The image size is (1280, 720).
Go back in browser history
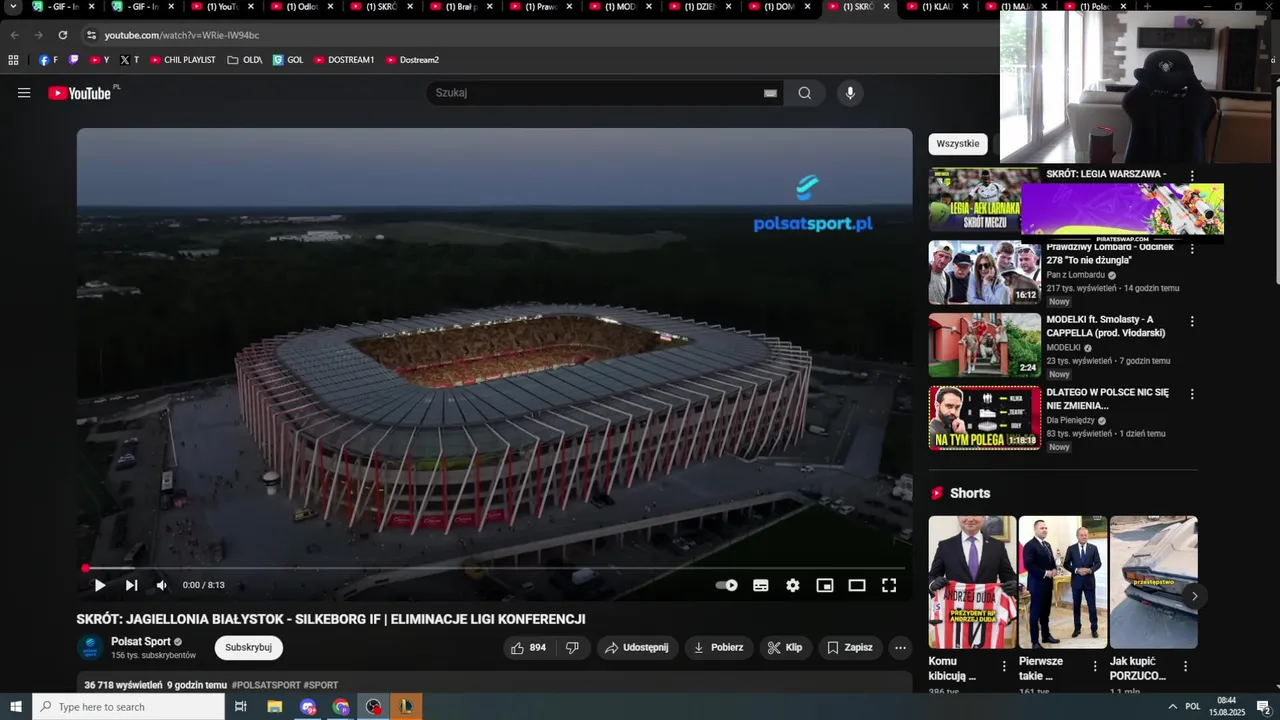pyautogui.click(x=15, y=35)
